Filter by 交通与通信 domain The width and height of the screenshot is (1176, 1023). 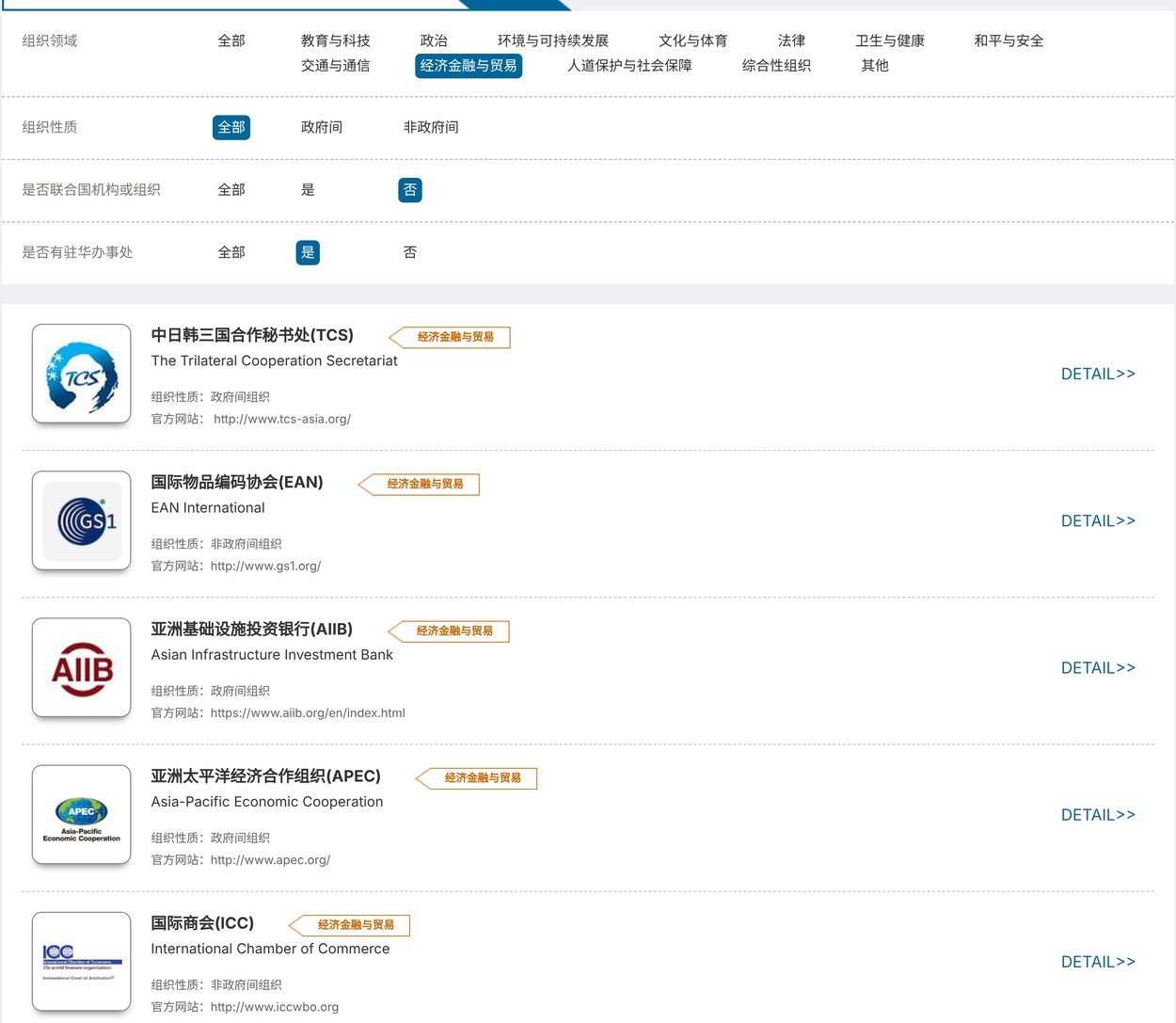pos(335,65)
